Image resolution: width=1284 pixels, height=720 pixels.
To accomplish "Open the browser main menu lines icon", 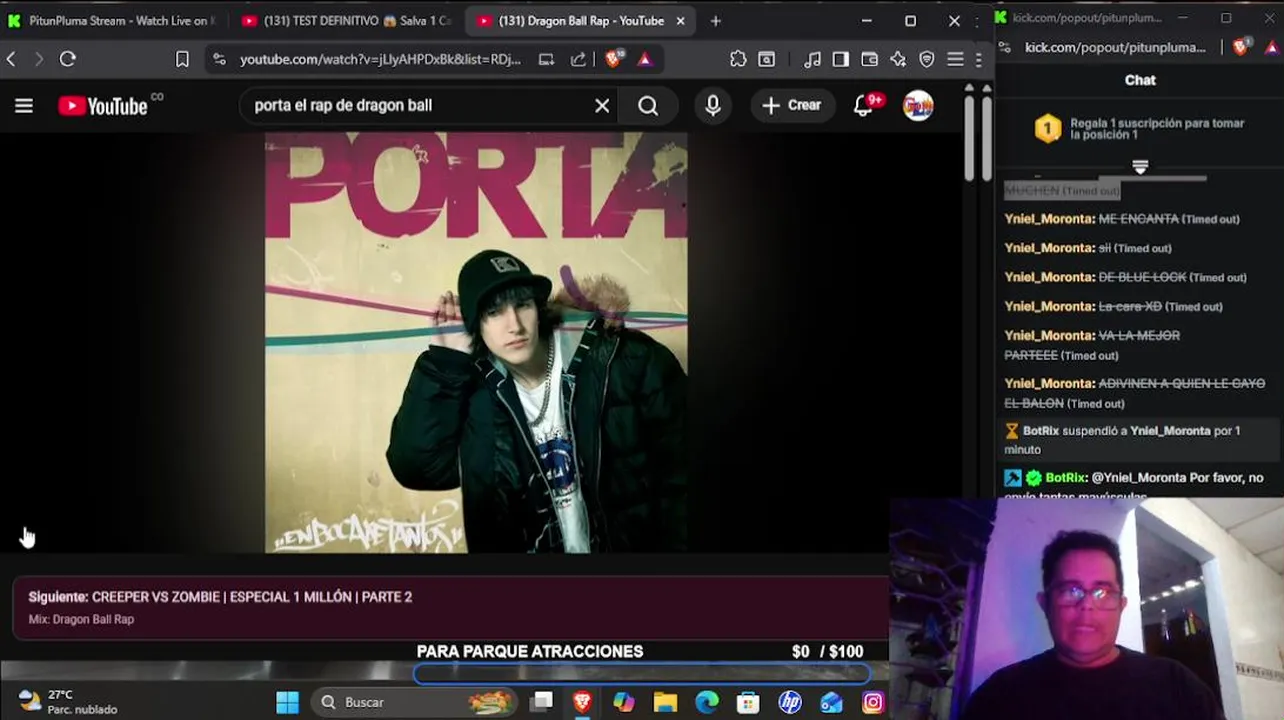I will click(955, 59).
